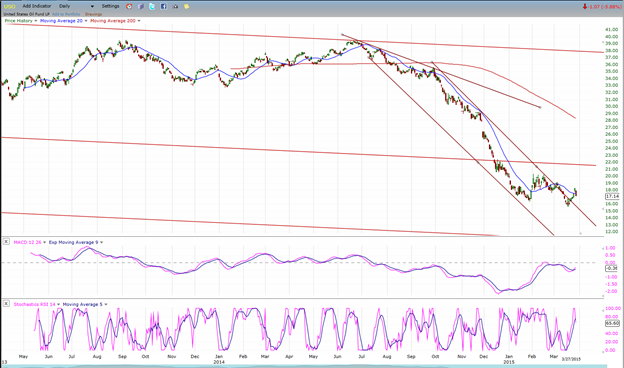The image size is (624, 368).
Task: Click the red lifesaver help icon
Action: click(129, 6)
